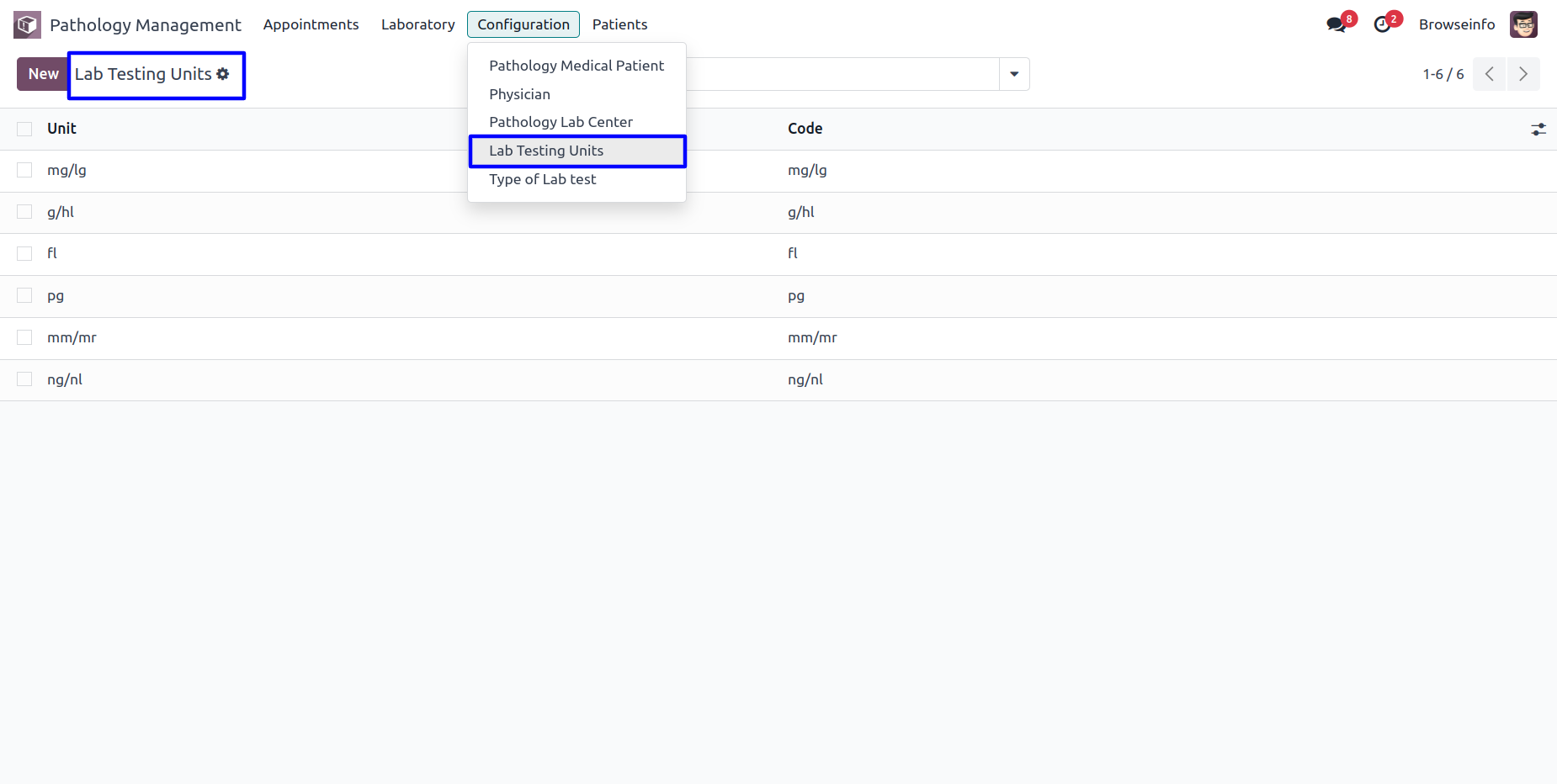Click inside the search input field
Image resolution: width=1557 pixels, height=784 pixels.
(x=842, y=74)
